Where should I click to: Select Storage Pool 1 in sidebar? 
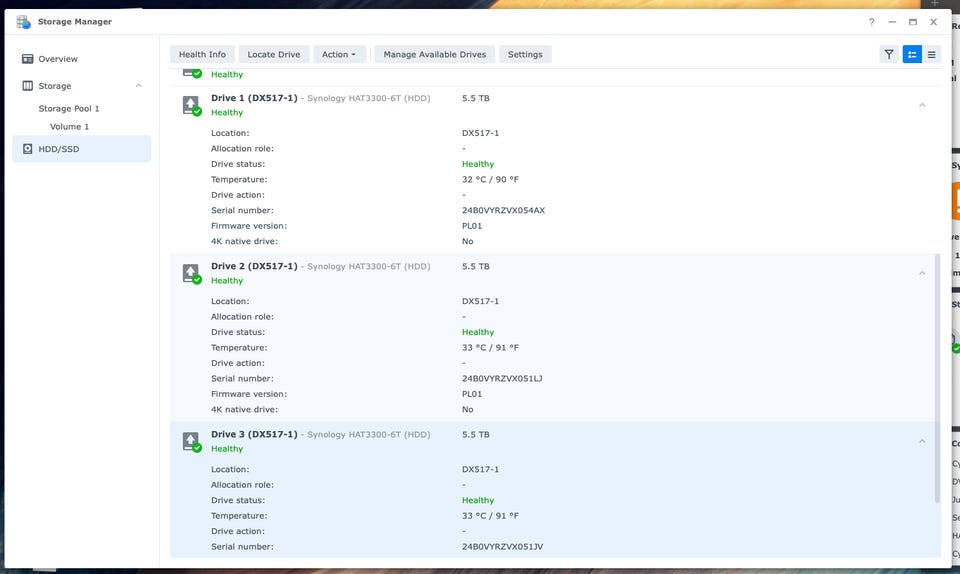(69, 108)
